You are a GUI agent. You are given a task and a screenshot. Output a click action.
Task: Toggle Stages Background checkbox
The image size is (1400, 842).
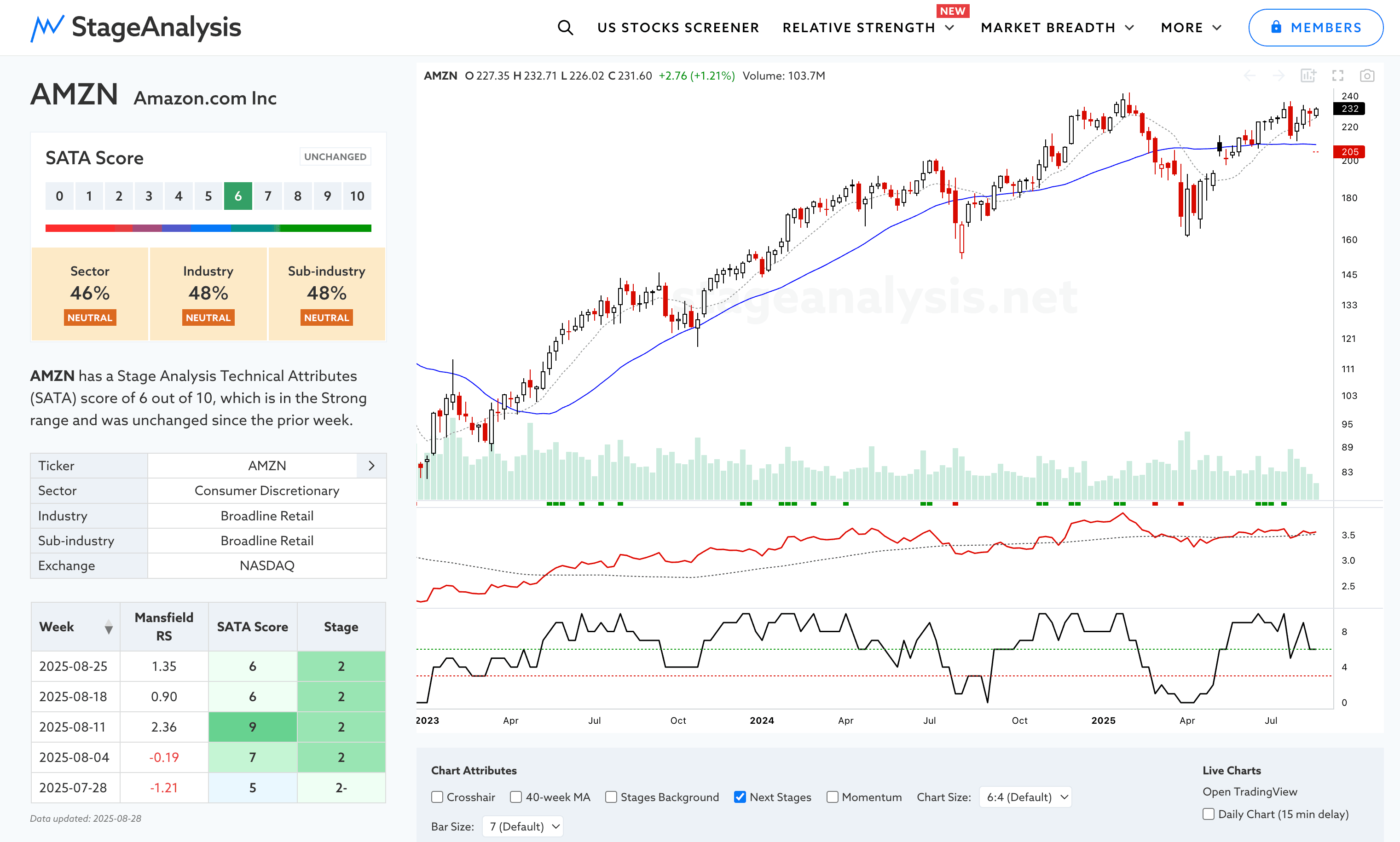(611, 797)
